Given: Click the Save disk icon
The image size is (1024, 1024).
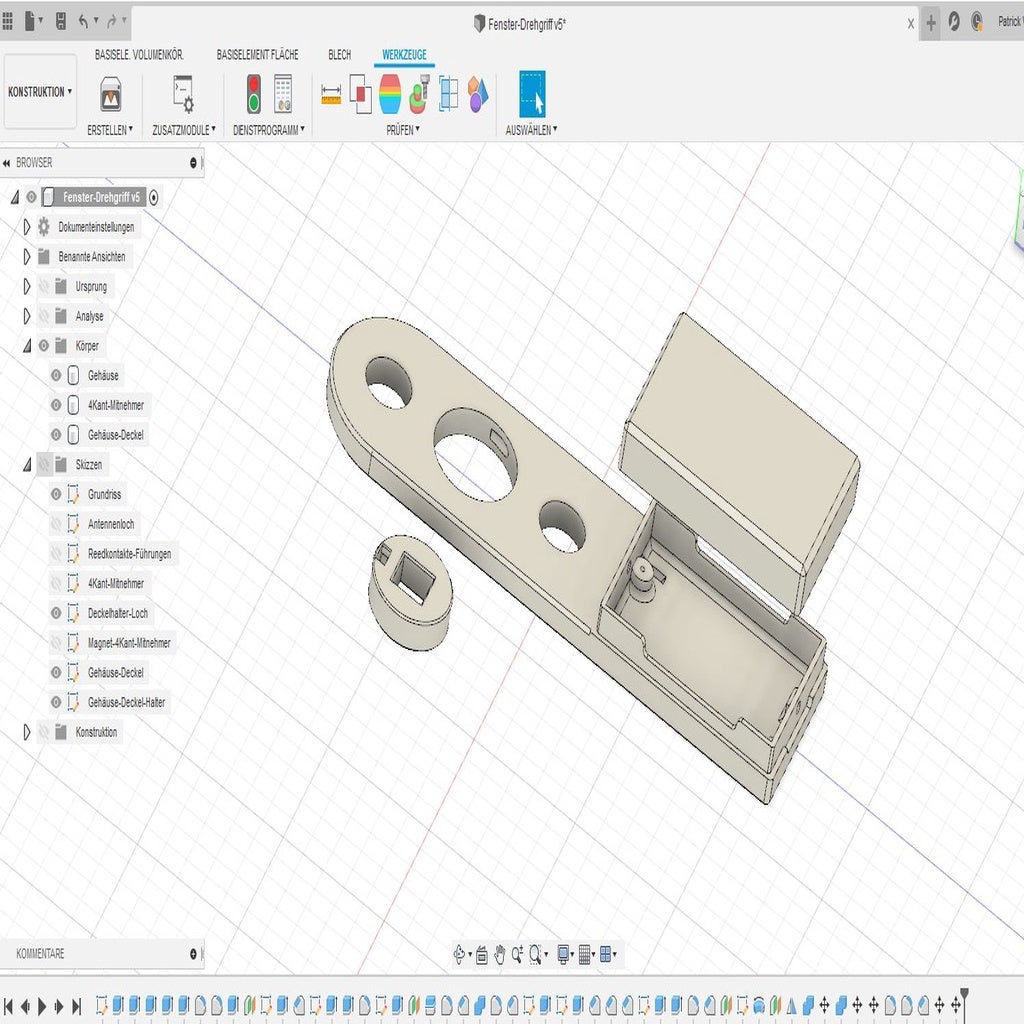Looking at the screenshot, I should 61,21.
